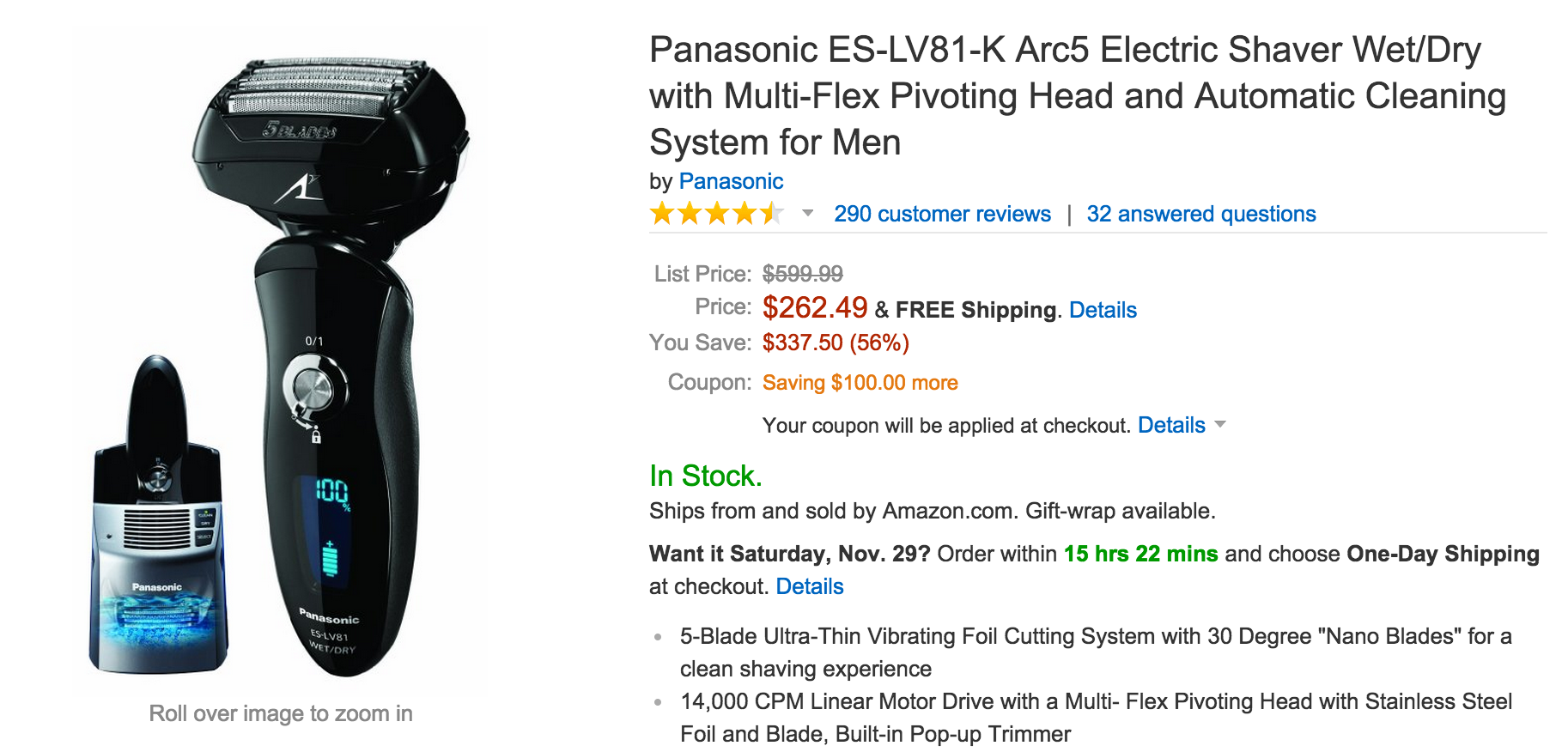Open the coupon Details link
Screen dimensions: 1568x752
[1171, 425]
